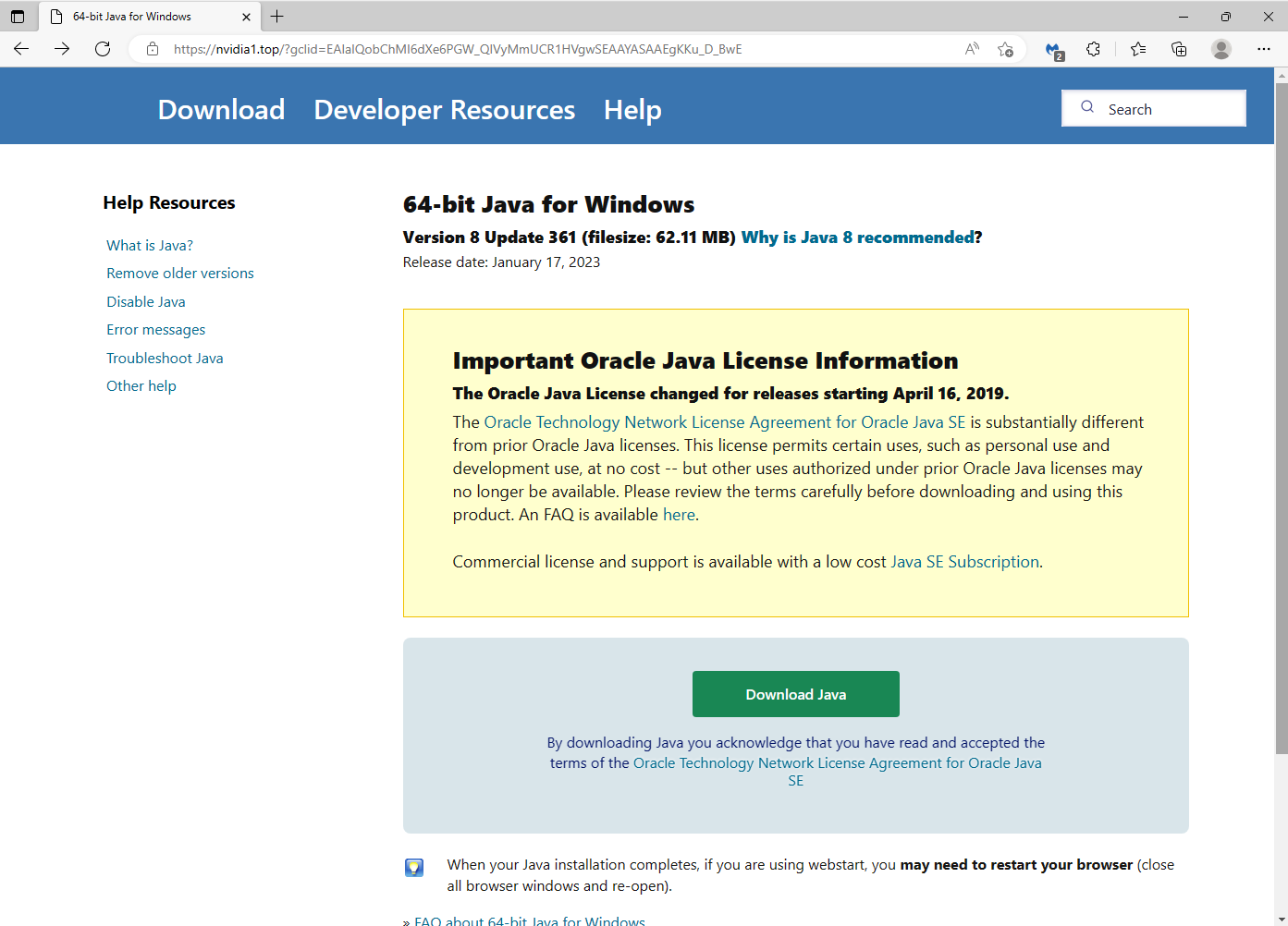Viewport: 1288px width, 926px height.
Task: Open the Developer Resources menu
Action: coord(444,109)
